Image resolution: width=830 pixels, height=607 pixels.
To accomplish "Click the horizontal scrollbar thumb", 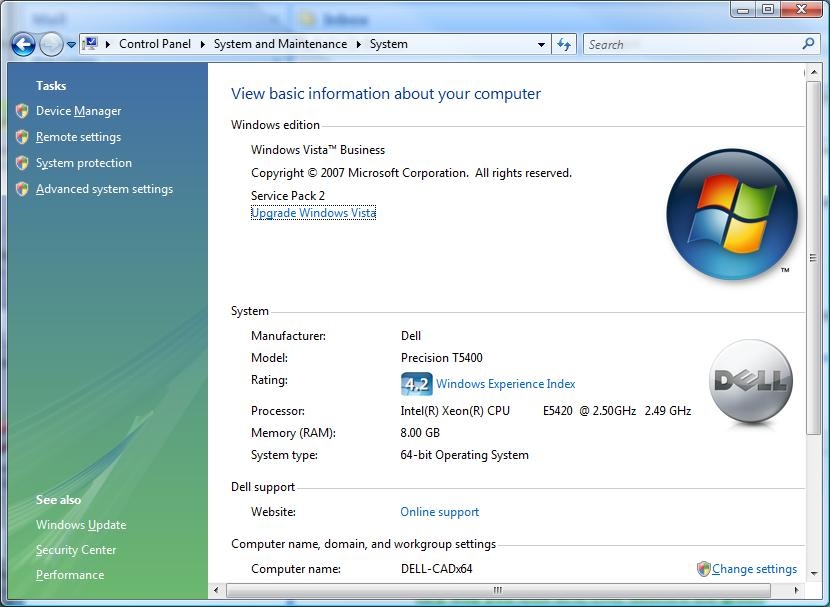I will point(498,590).
